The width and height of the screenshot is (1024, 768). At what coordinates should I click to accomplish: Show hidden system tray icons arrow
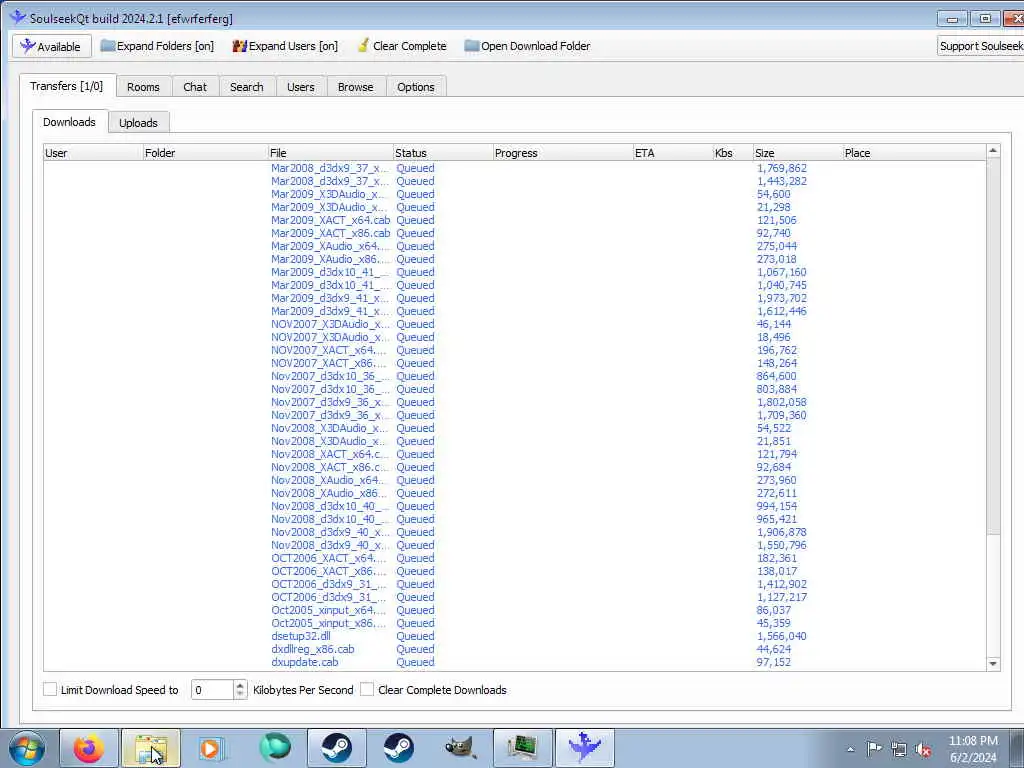pos(850,749)
